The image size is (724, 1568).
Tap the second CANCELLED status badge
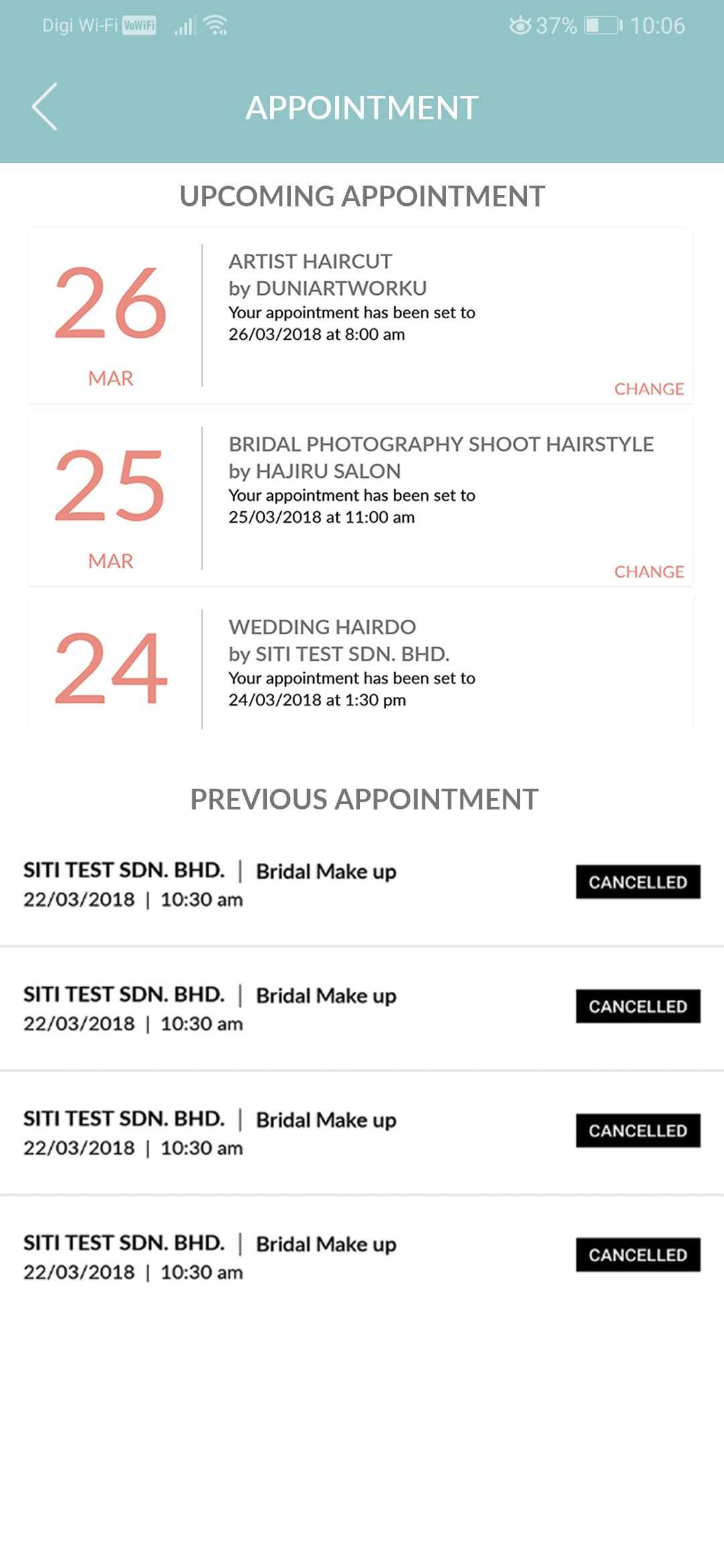click(x=638, y=1006)
